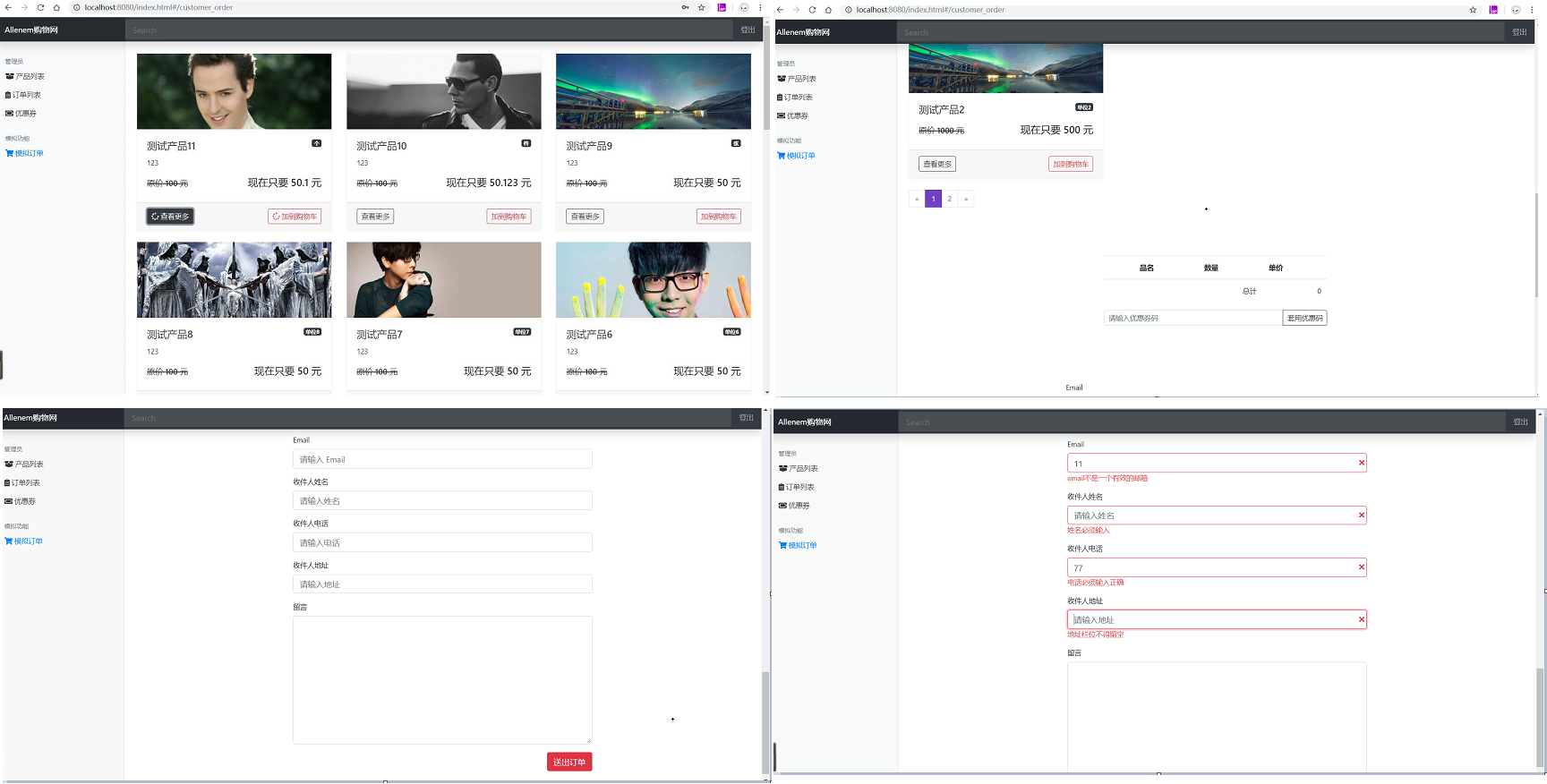Open user profile avatar in top-left browser
Image resolution: width=1547 pixels, height=784 pixels.
744,7
